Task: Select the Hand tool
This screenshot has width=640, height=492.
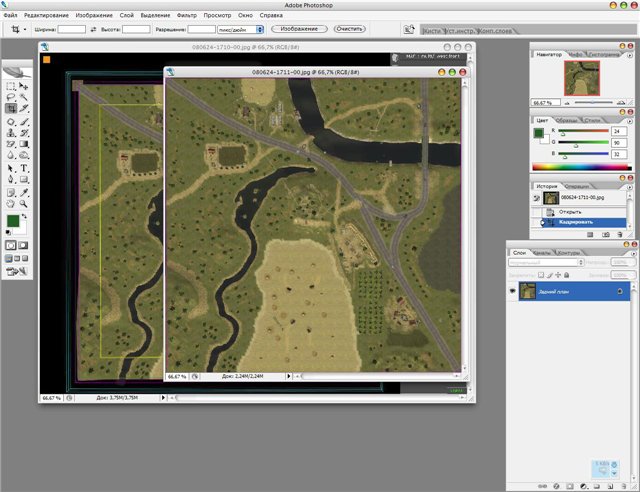Action: (x=11, y=203)
